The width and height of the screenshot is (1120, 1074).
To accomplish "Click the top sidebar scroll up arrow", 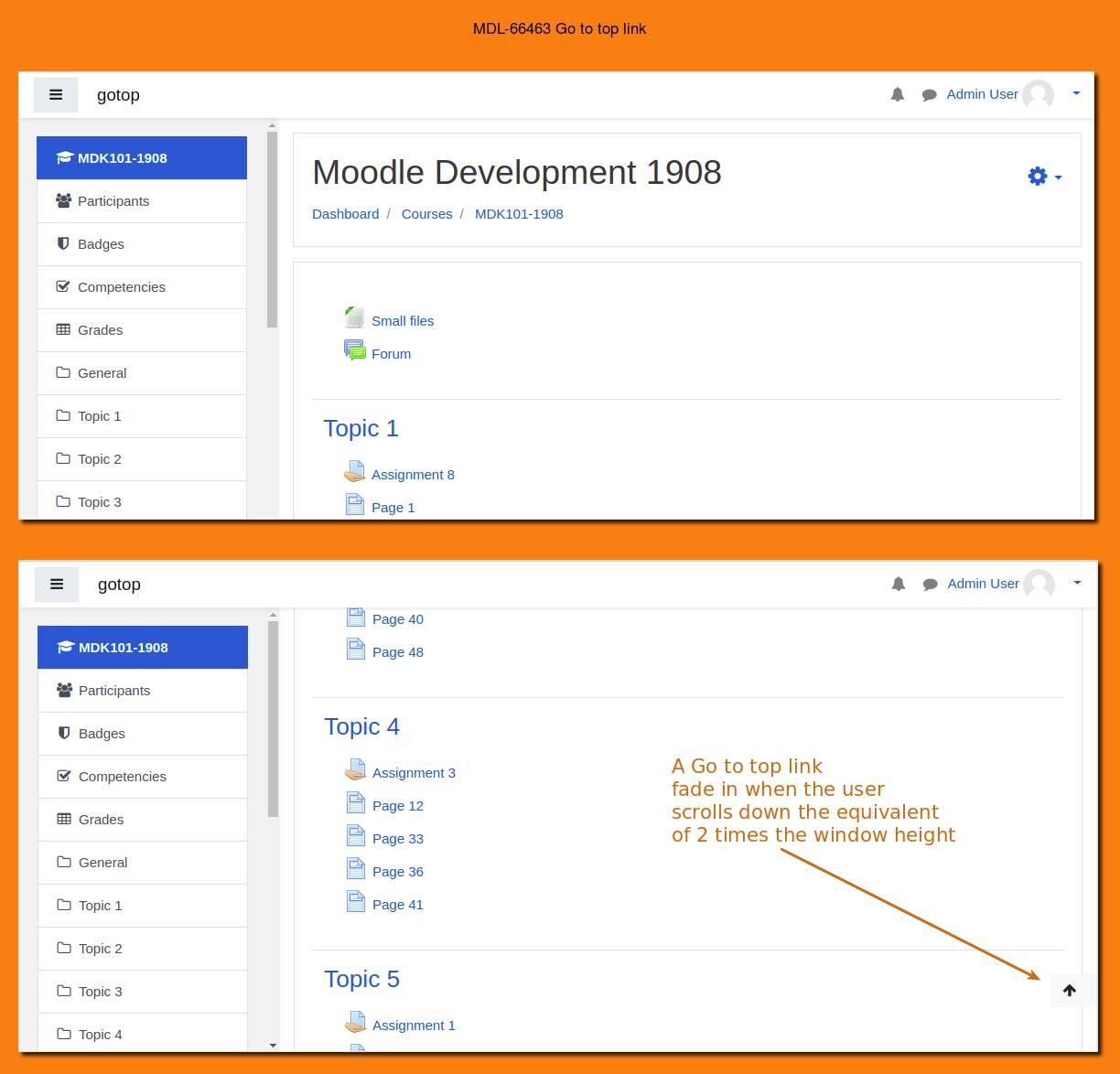I will click(272, 125).
